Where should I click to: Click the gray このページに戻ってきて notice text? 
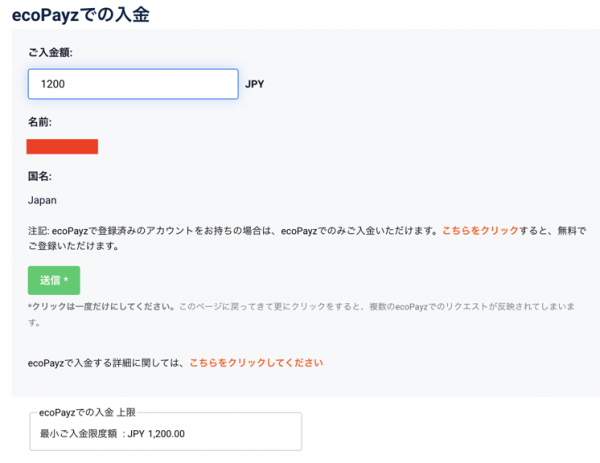click(377, 306)
